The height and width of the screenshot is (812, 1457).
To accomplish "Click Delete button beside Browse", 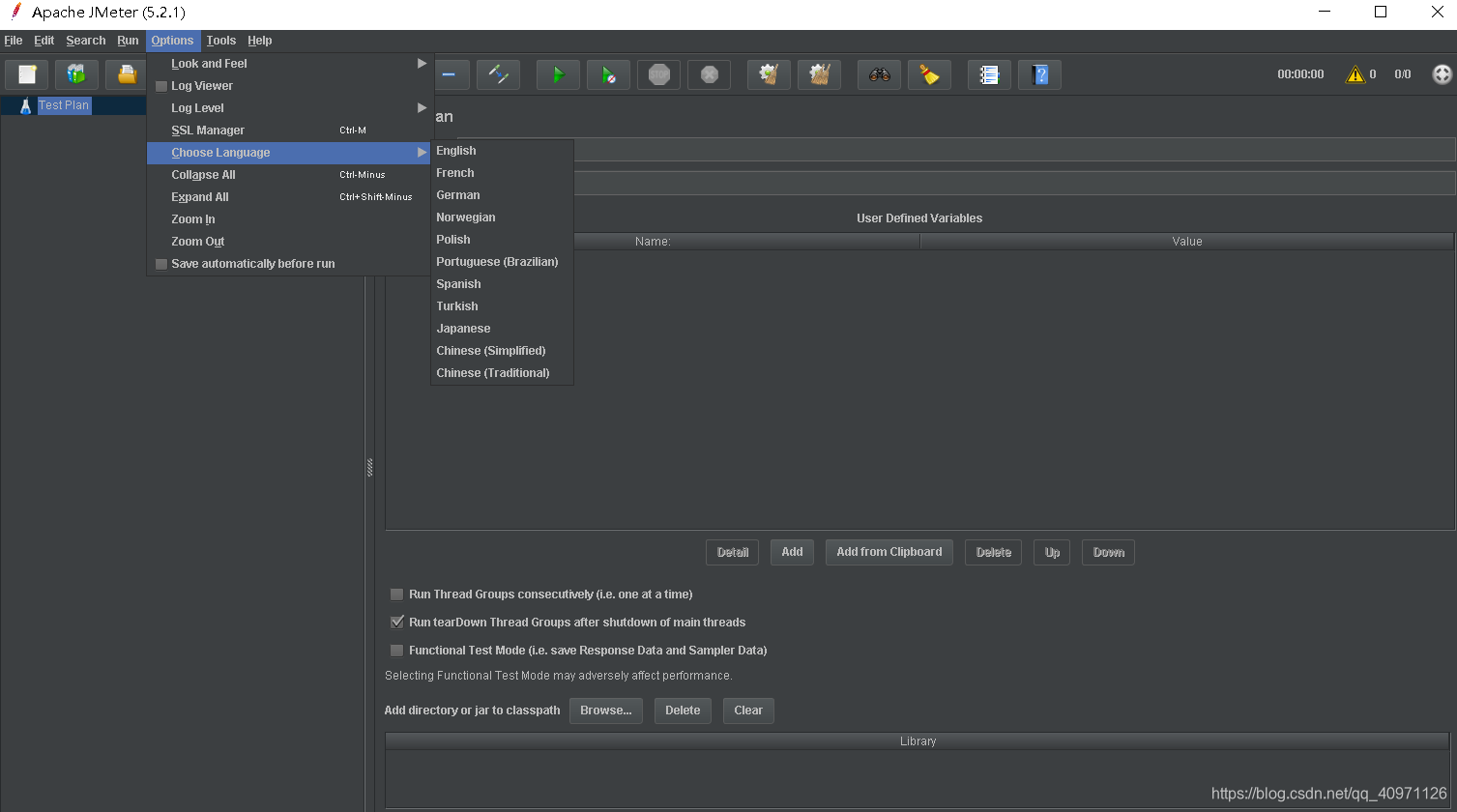I will (x=683, y=710).
